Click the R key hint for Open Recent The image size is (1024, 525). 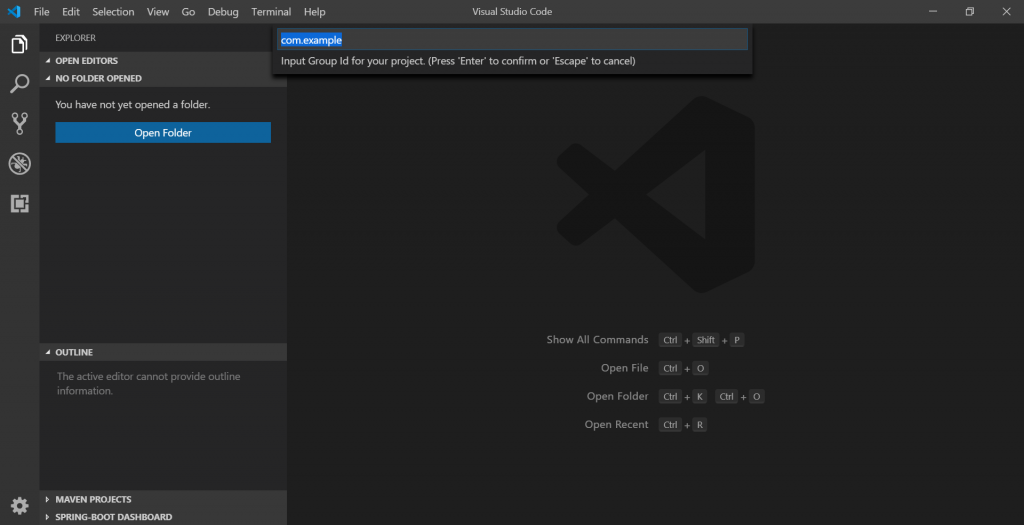[x=699, y=425]
